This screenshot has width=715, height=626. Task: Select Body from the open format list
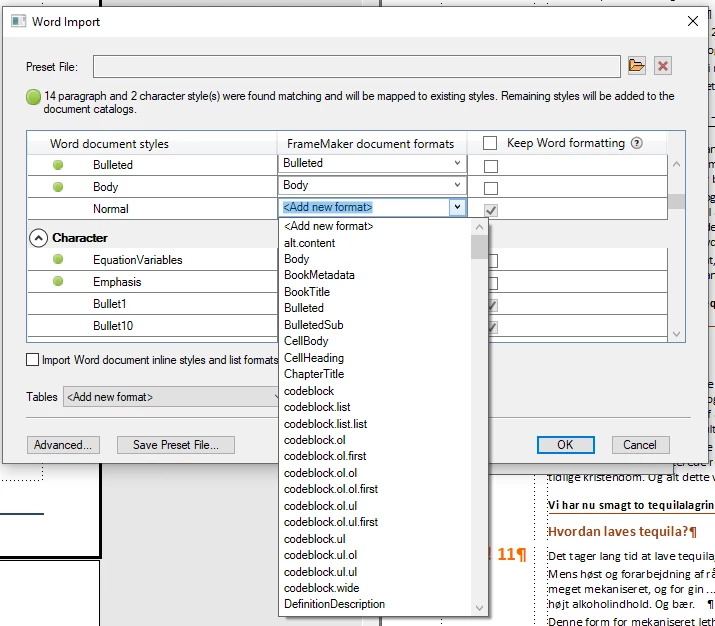[x=296, y=259]
